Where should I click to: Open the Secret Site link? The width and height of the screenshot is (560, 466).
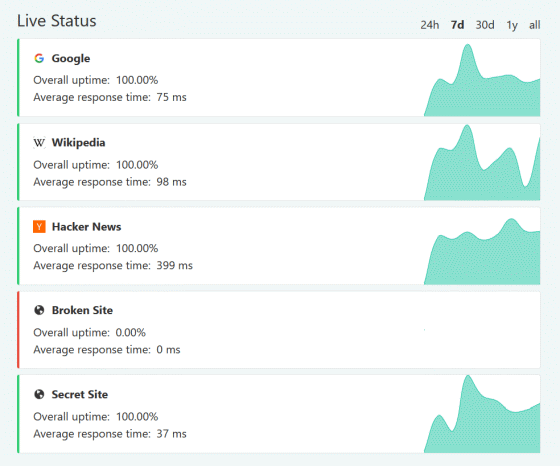coord(80,394)
